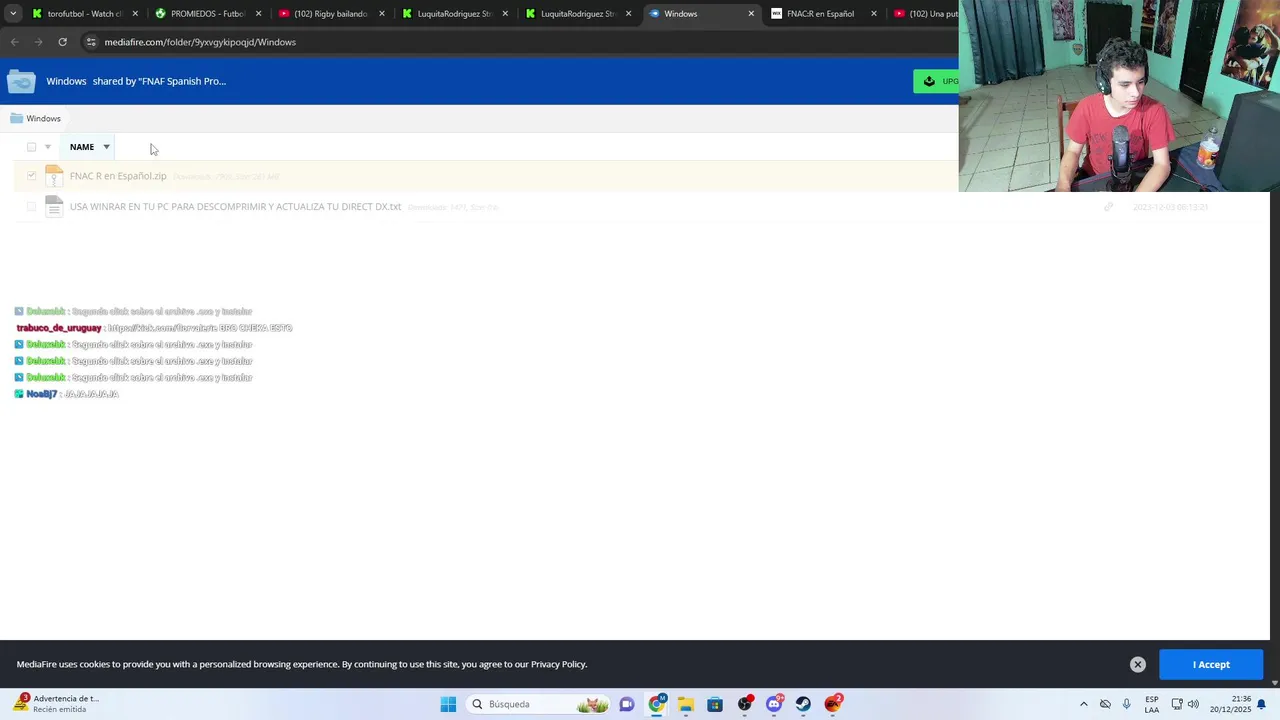
Task: Show hidden tray icons chevron
Action: tap(1083, 704)
